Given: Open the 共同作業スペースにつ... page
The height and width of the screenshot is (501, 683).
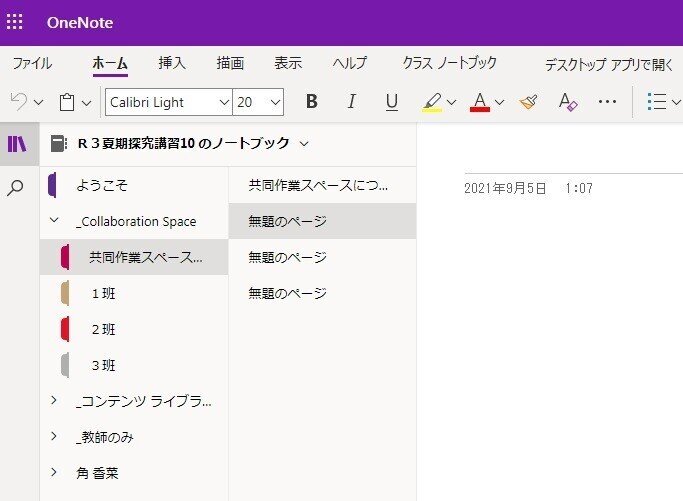Looking at the screenshot, I should click(x=322, y=186).
